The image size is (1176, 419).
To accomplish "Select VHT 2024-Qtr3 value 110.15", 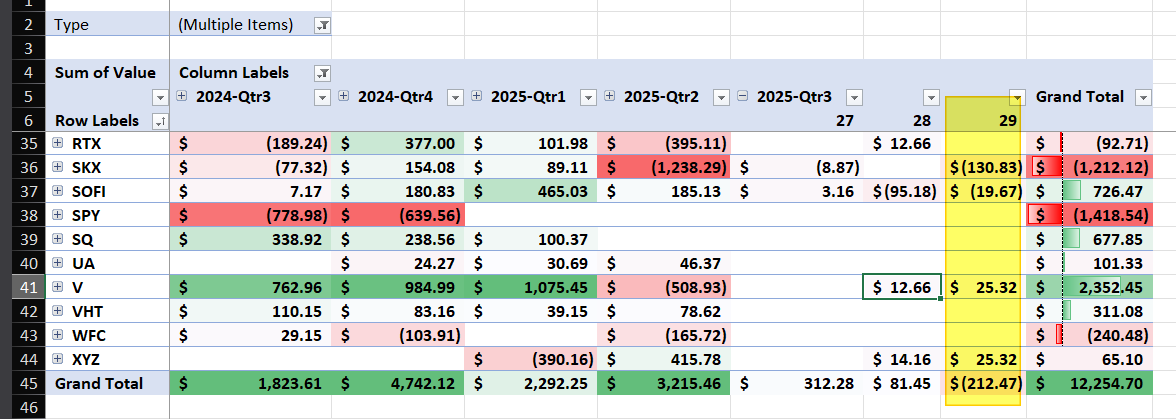I will 250,311.
